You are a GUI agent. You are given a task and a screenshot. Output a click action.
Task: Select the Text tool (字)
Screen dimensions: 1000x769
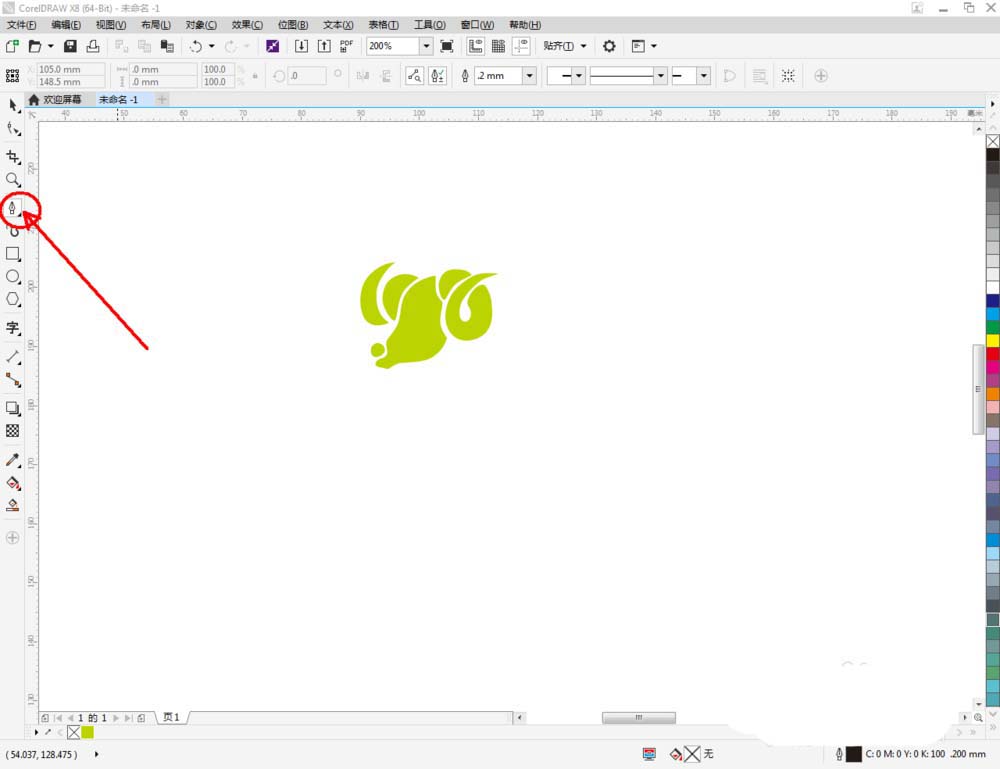pyautogui.click(x=13, y=328)
